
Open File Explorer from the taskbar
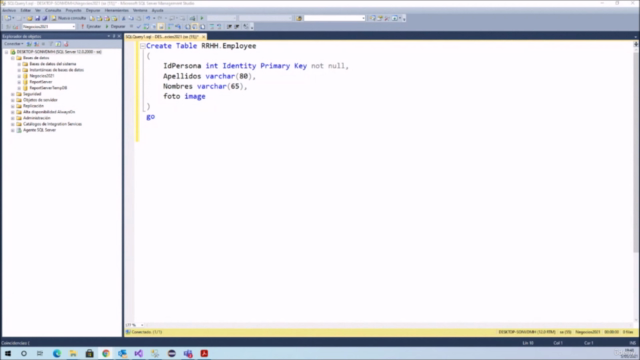73,353
